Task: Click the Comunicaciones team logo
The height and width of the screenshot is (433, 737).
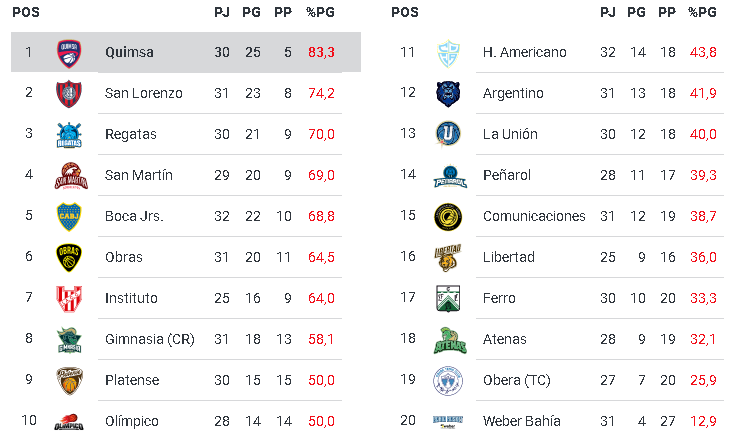Action: tap(447, 216)
